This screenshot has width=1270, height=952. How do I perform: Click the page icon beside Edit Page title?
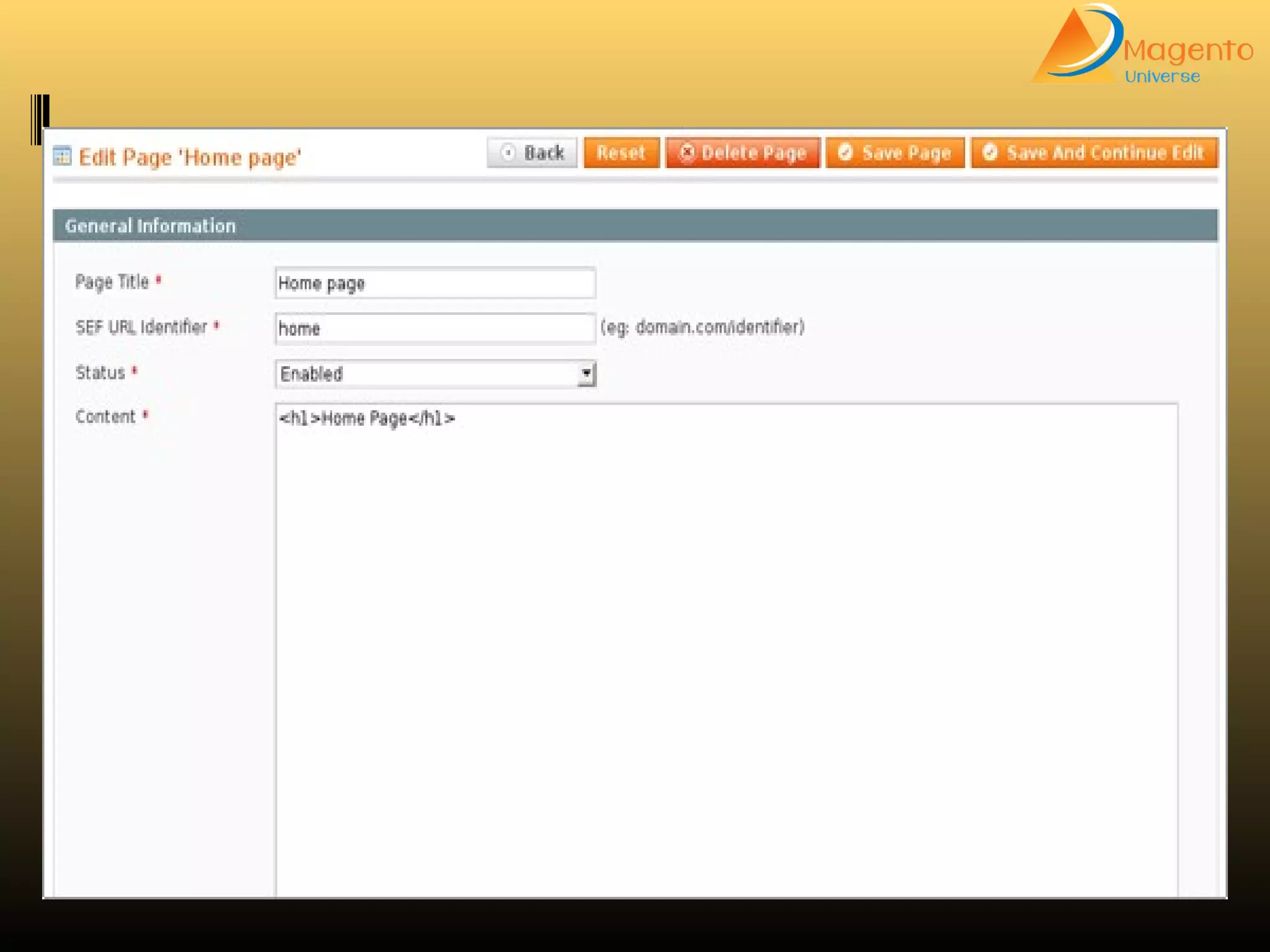pos(62,156)
